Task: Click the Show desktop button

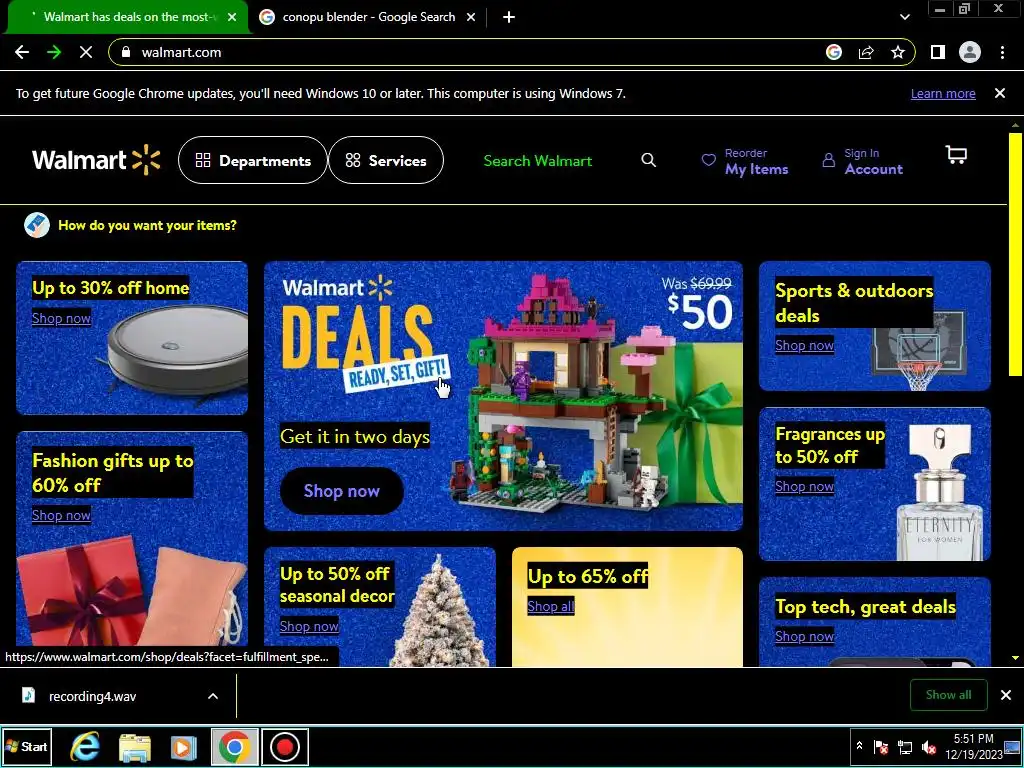Action: [x=1013, y=746]
